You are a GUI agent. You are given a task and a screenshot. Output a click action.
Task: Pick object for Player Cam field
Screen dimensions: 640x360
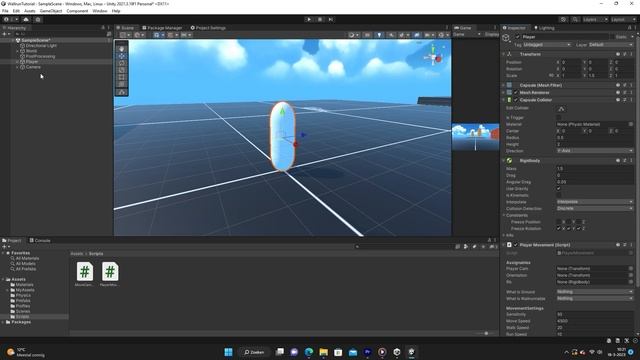coord(631,269)
